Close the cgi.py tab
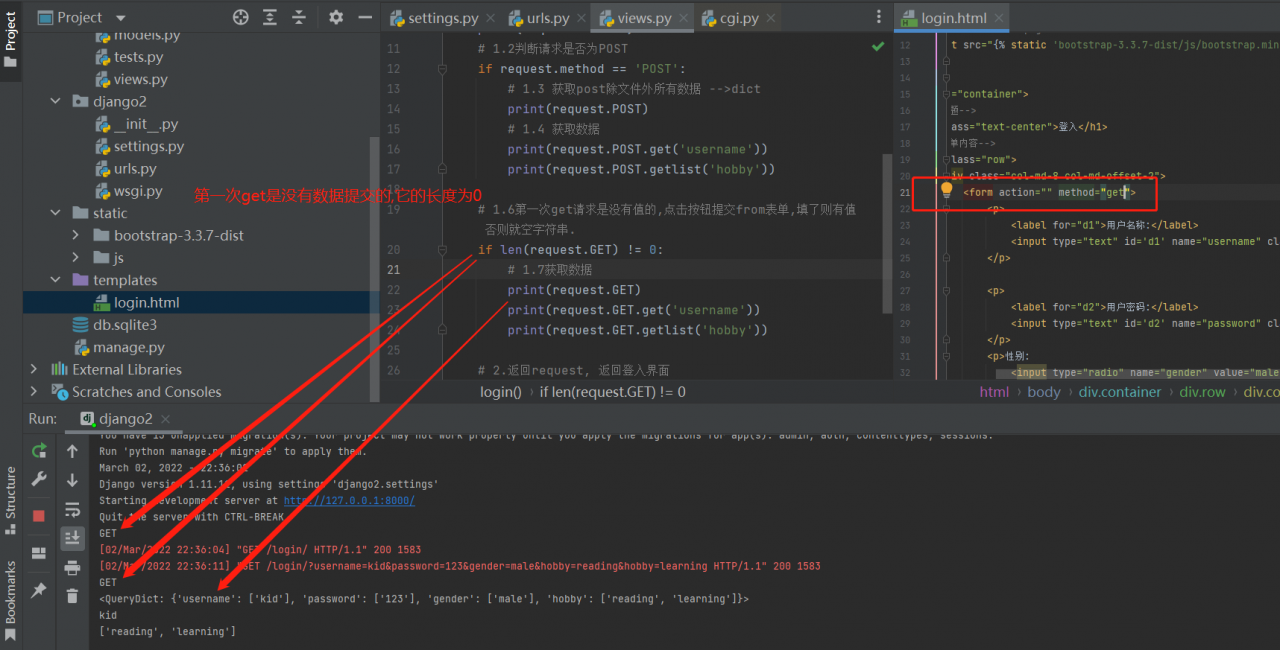The width and height of the screenshot is (1280, 650). [770, 18]
